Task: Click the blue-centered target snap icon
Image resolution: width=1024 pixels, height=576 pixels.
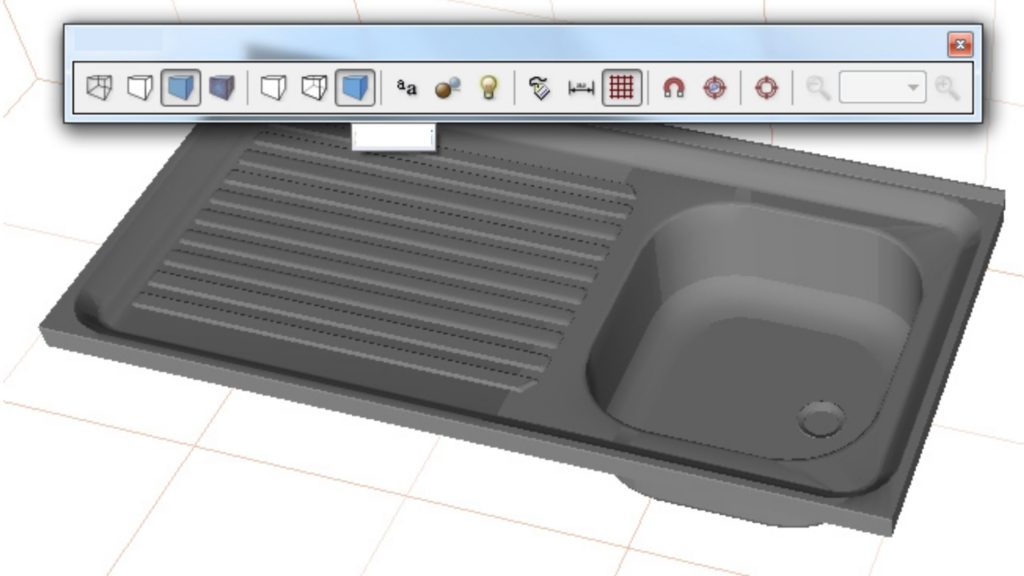Action: point(714,88)
